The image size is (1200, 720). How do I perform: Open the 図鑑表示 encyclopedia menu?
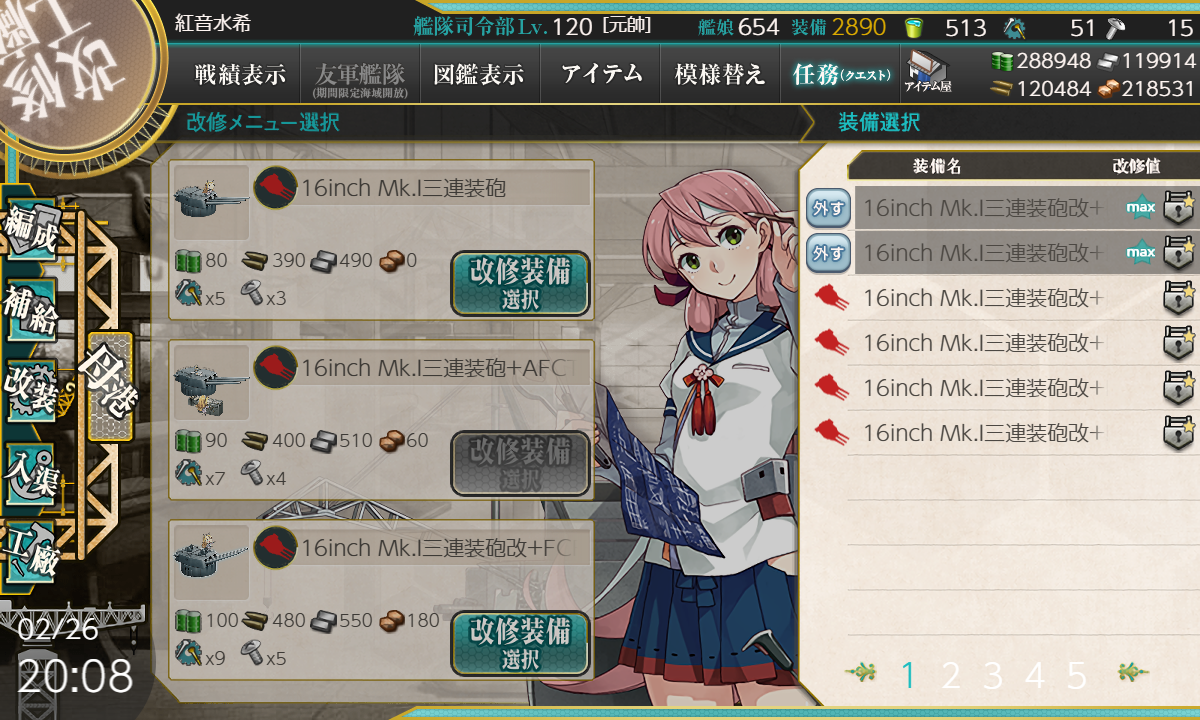pos(480,74)
